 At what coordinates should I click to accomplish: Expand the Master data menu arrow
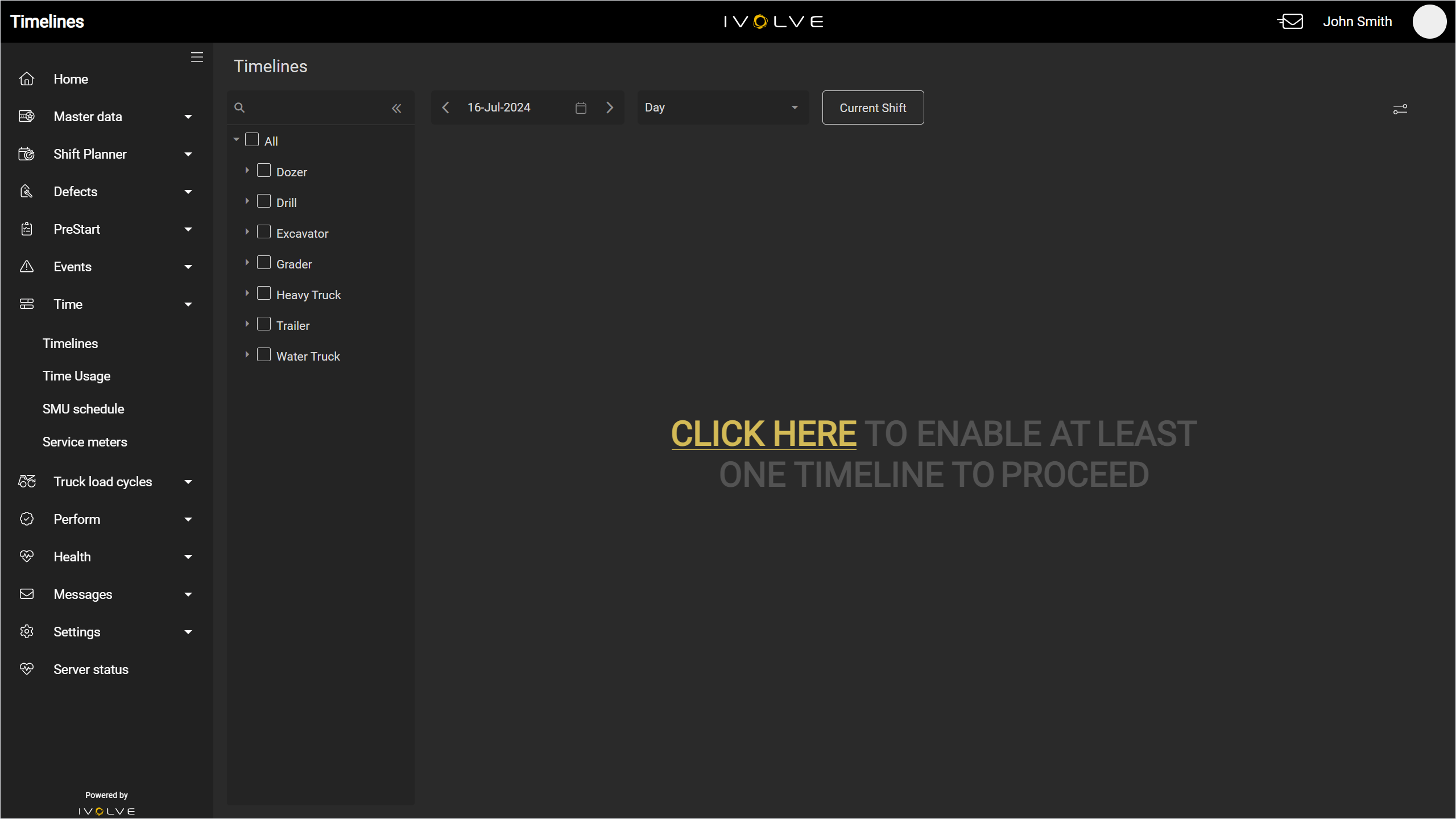point(188,117)
